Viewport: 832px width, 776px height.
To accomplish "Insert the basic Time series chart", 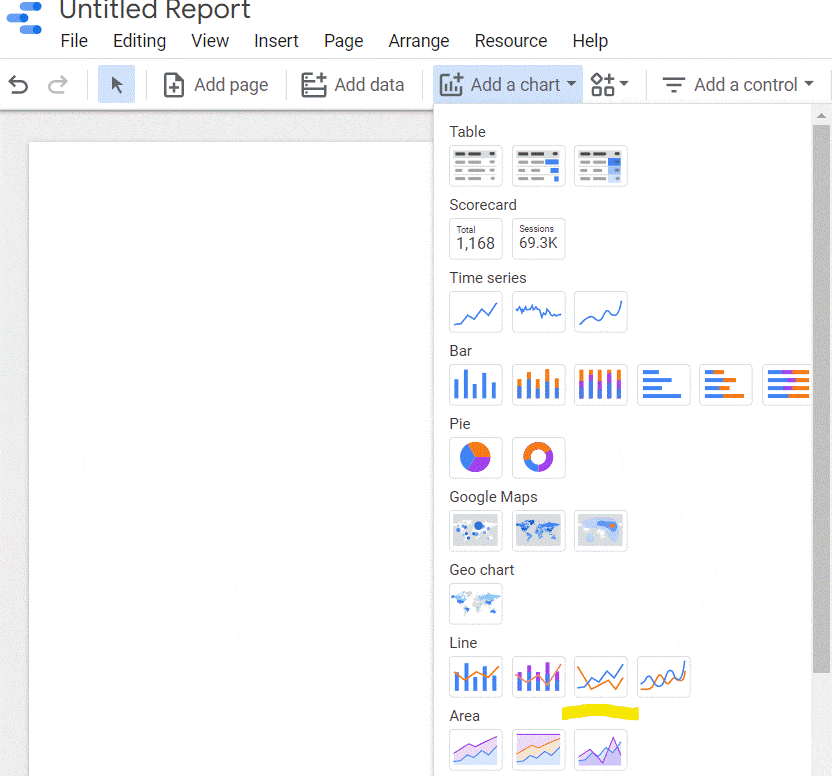I will [x=475, y=312].
